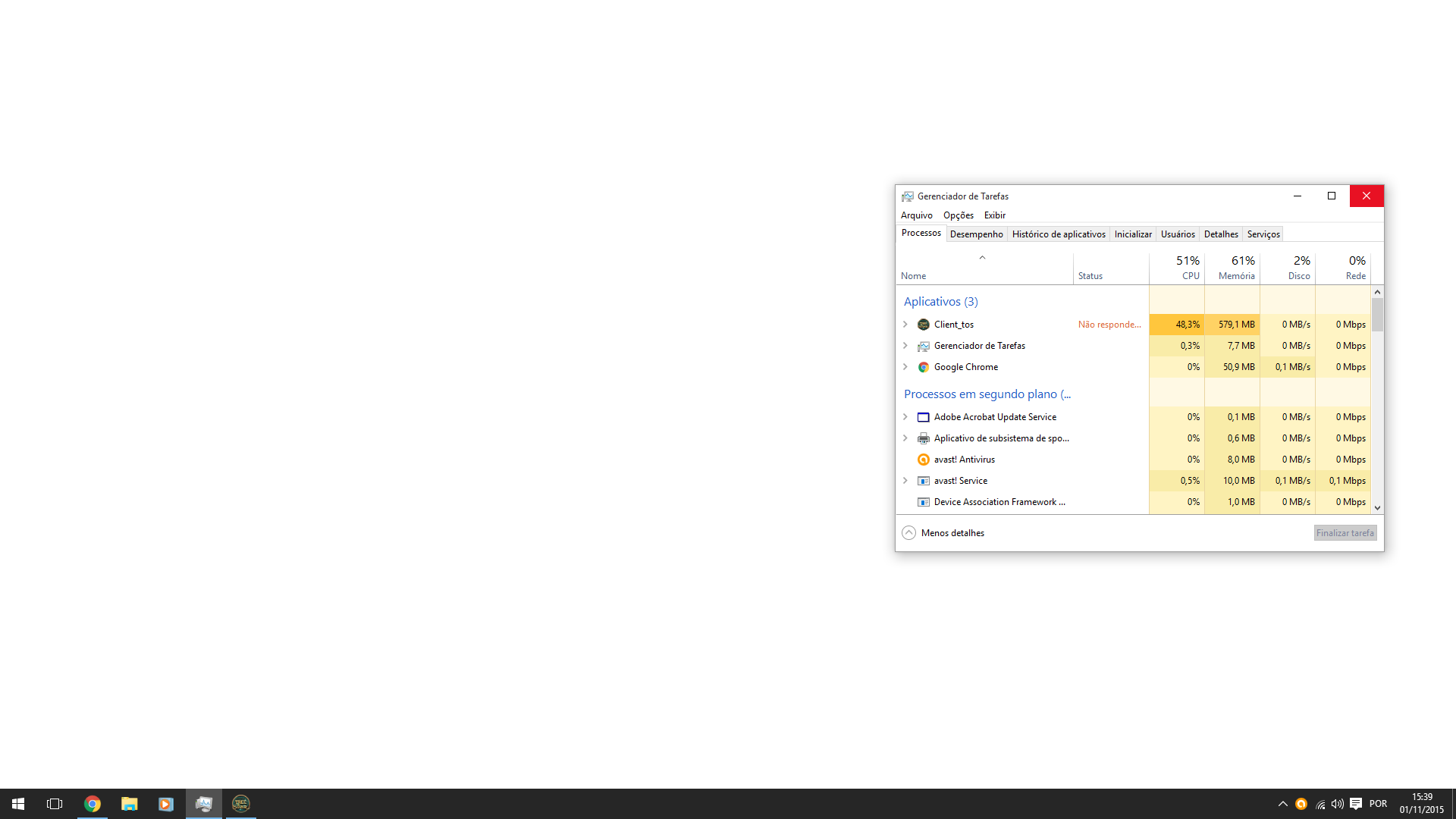Viewport: 1456px width, 819px height.
Task: Switch to the Desempenho tab
Action: [976, 234]
